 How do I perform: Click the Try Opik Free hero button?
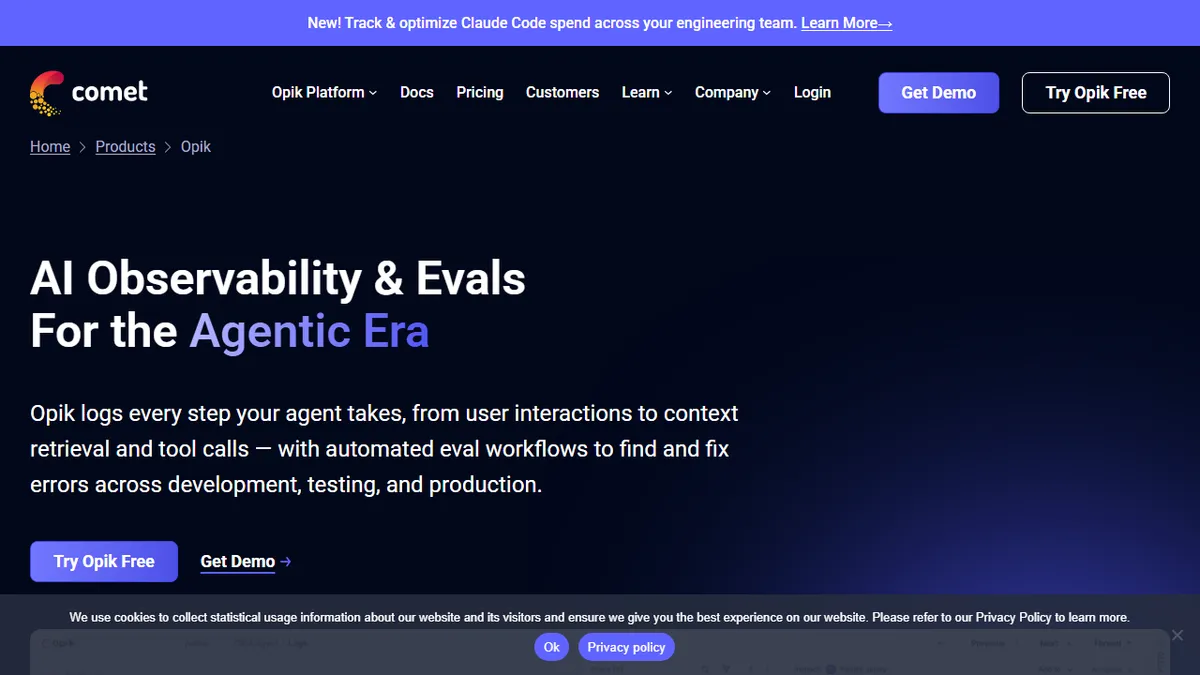pos(104,561)
